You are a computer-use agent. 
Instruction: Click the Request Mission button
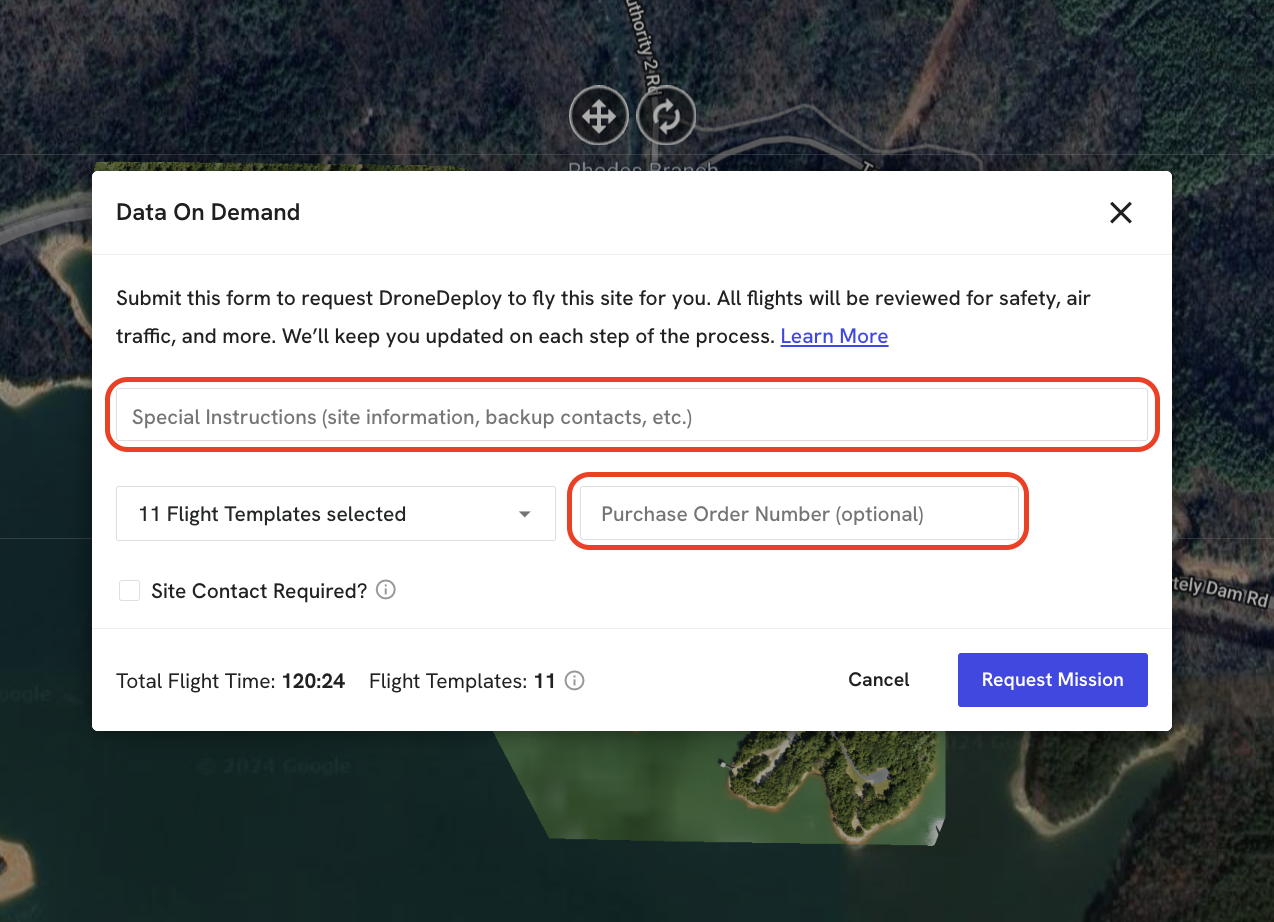click(1052, 679)
